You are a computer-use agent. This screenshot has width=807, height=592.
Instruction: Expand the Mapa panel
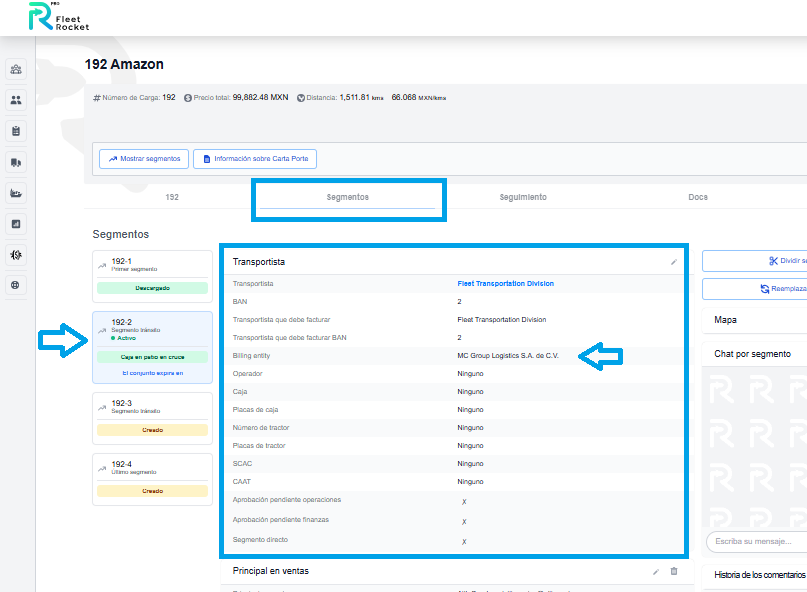click(x=755, y=320)
